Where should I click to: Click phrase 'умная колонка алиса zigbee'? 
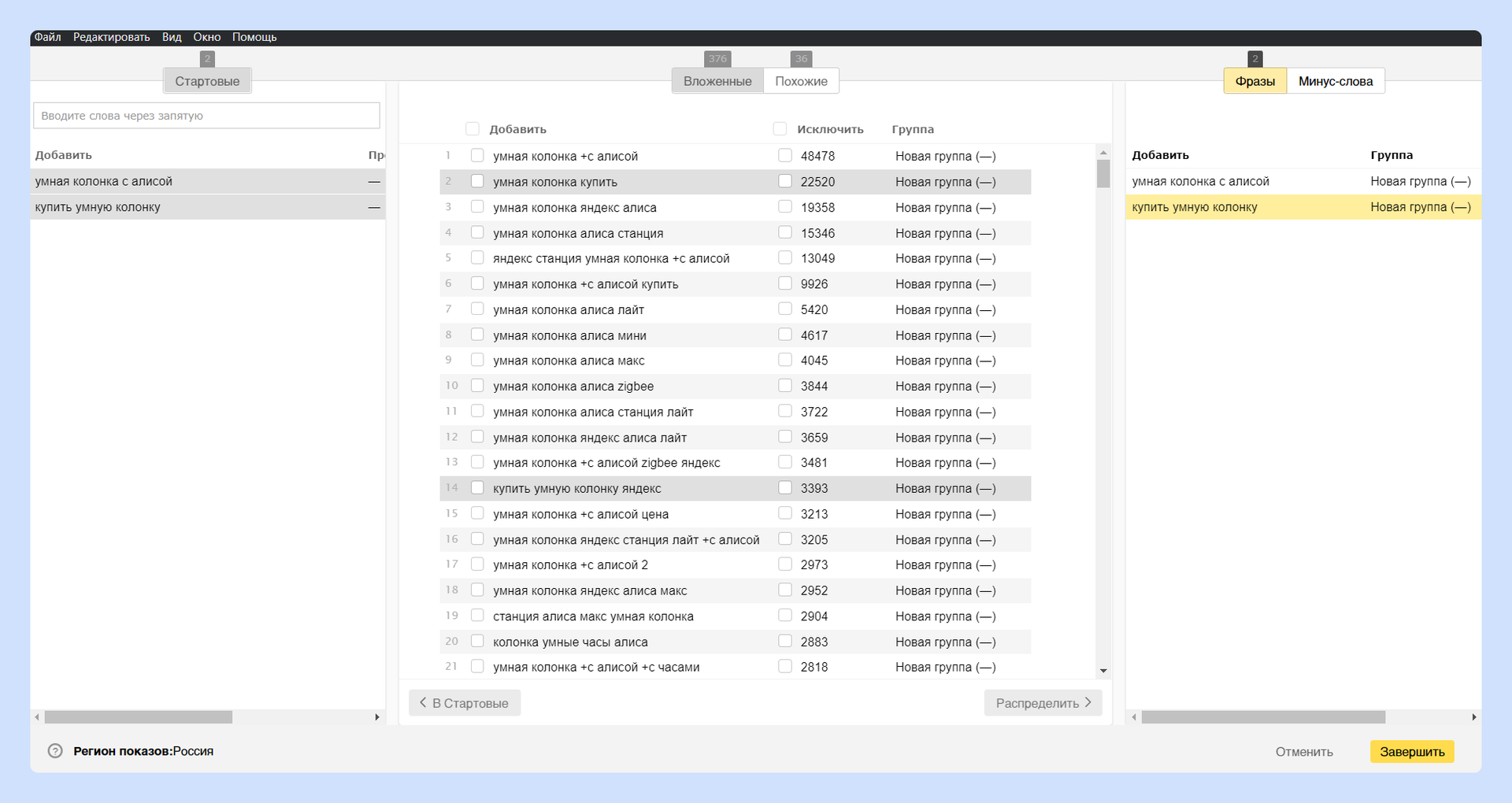point(573,386)
